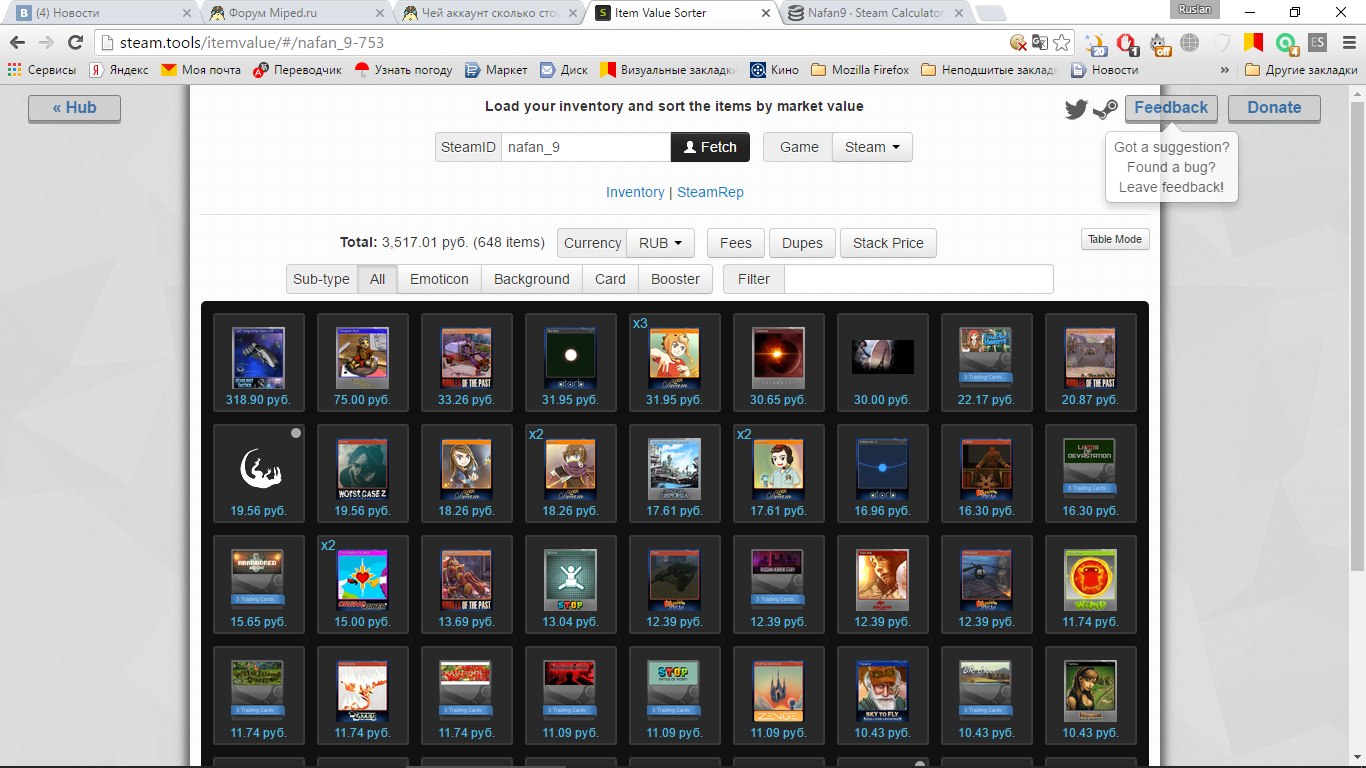The image size is (1366, 768).
Task: Filter items by Card sub-type
Action: [x=610, y=279]
